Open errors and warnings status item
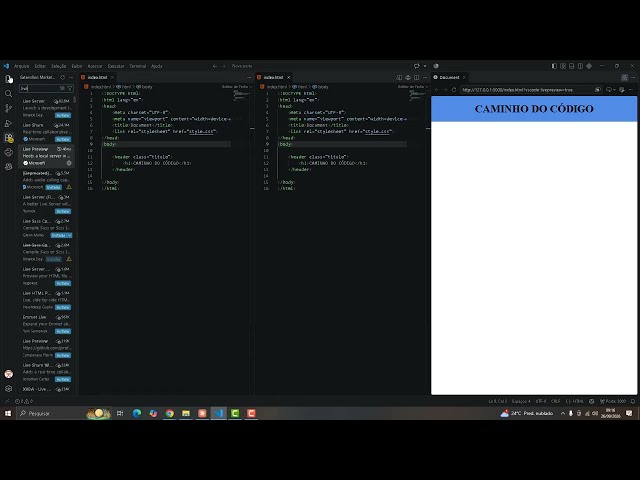 tap(24, 401)
